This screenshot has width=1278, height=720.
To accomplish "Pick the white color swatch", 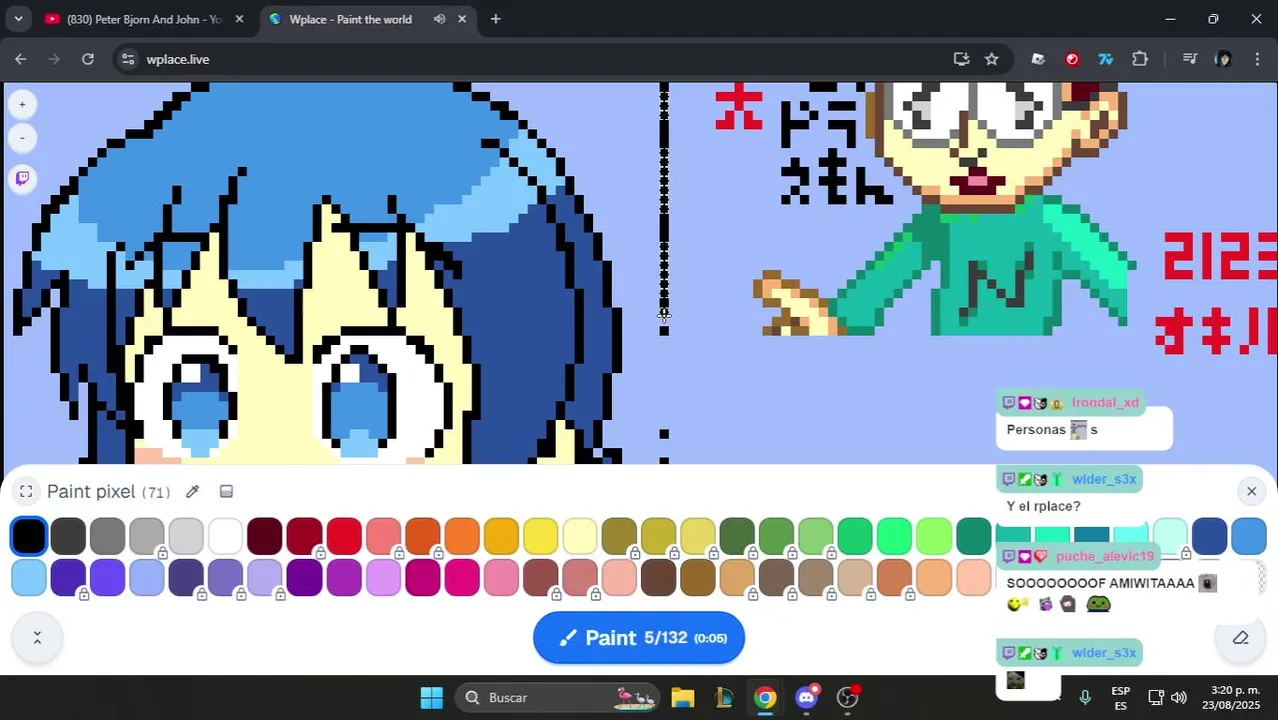I will [x=225, y=536].
